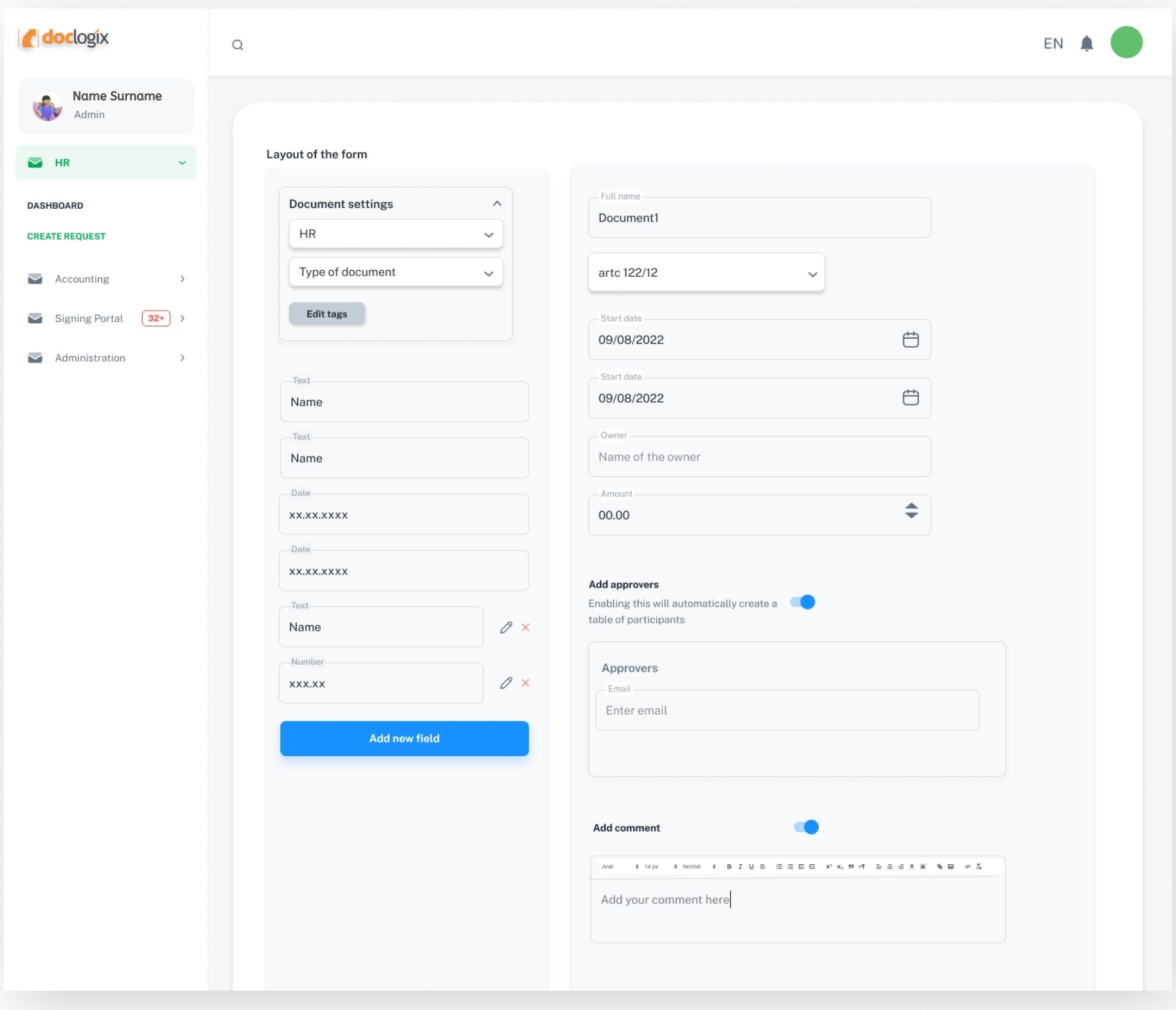Open calendar picker for first Start date
The height and width of the screenshot is (1010, 1176).
click(910, 340)
